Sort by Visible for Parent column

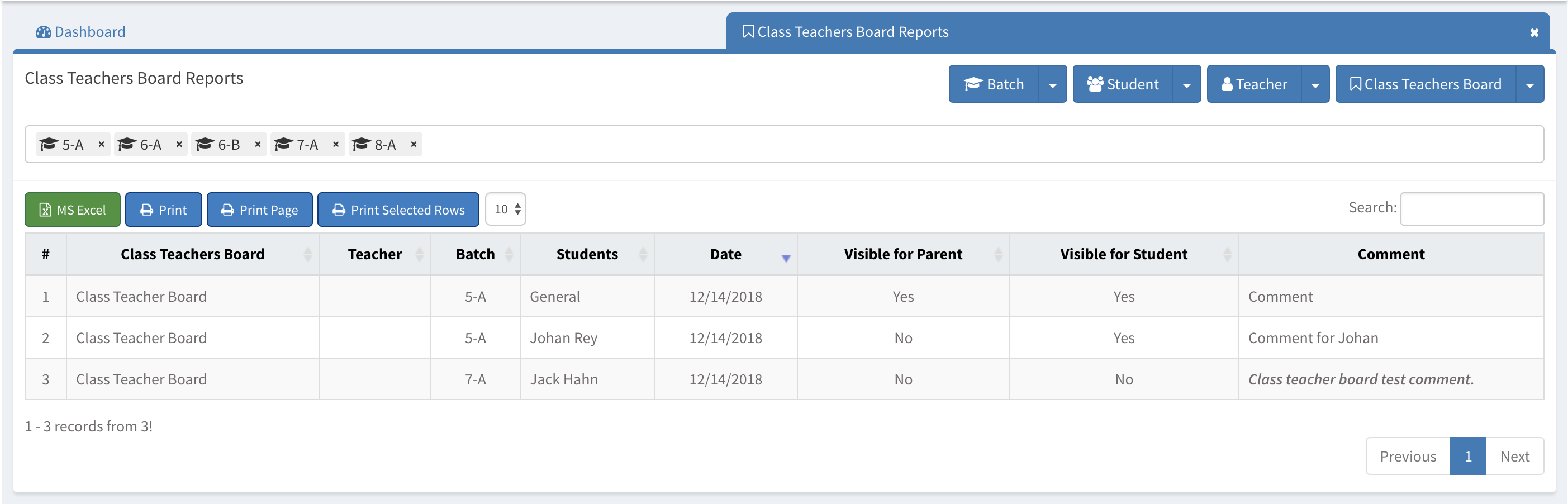click(902, 254)
